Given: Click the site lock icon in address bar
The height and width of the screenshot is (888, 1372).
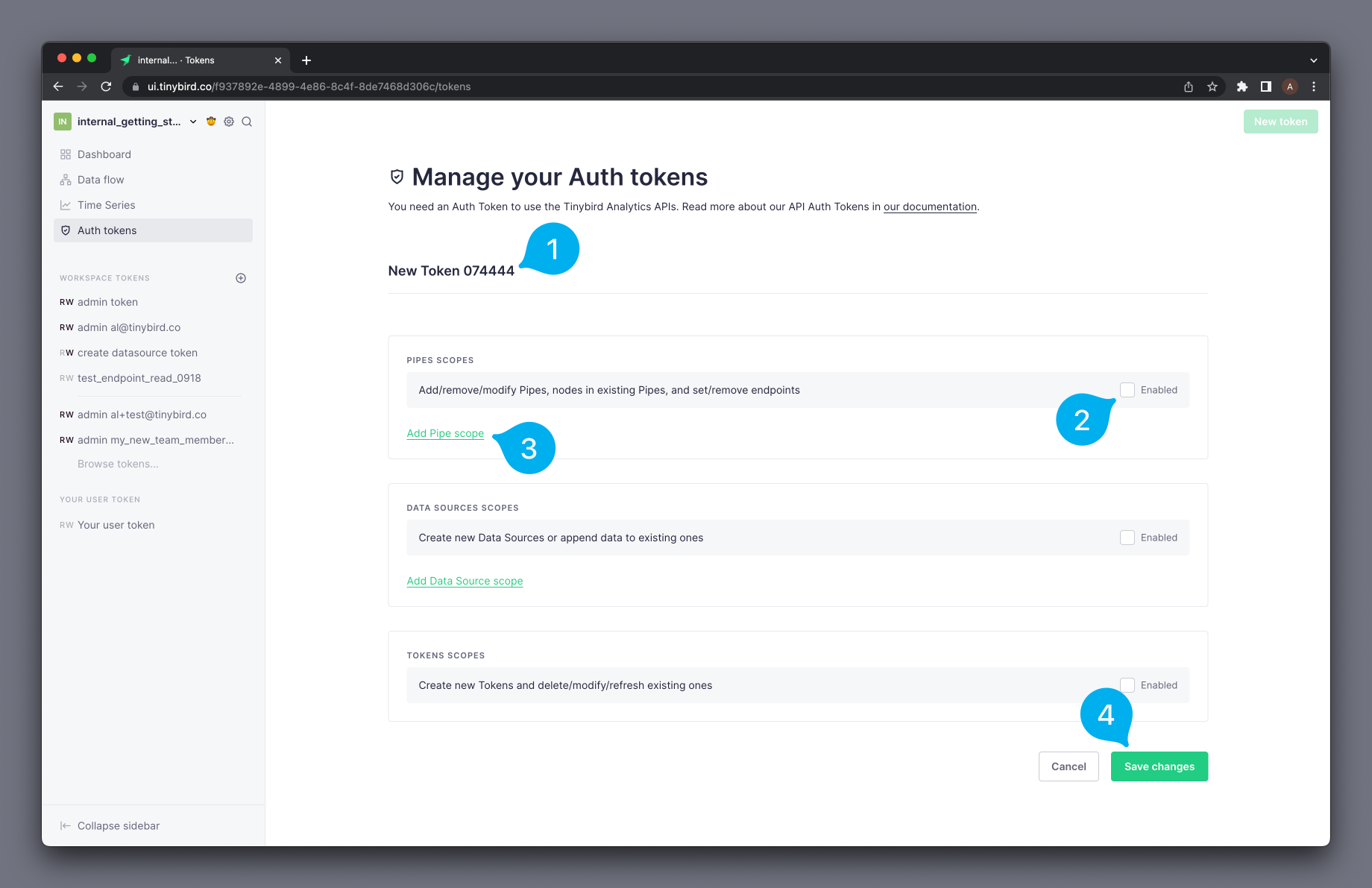Looking at the screenshot, I should [x=136, y=86].
